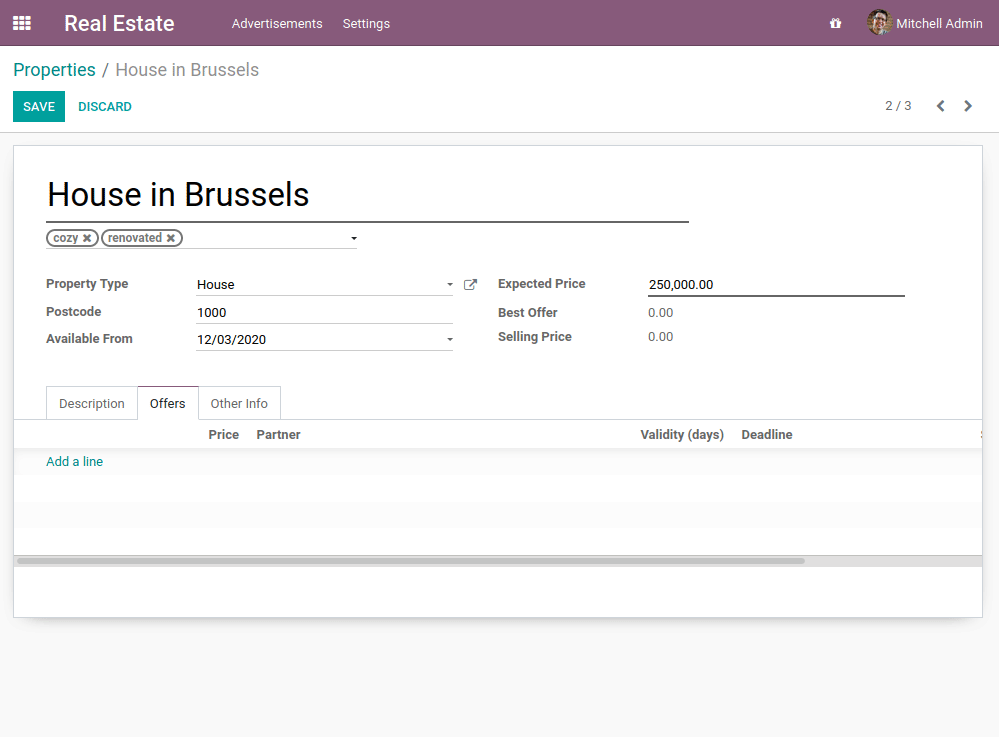
Task: Switch to the Other Info tab
Action: [239, 403]
